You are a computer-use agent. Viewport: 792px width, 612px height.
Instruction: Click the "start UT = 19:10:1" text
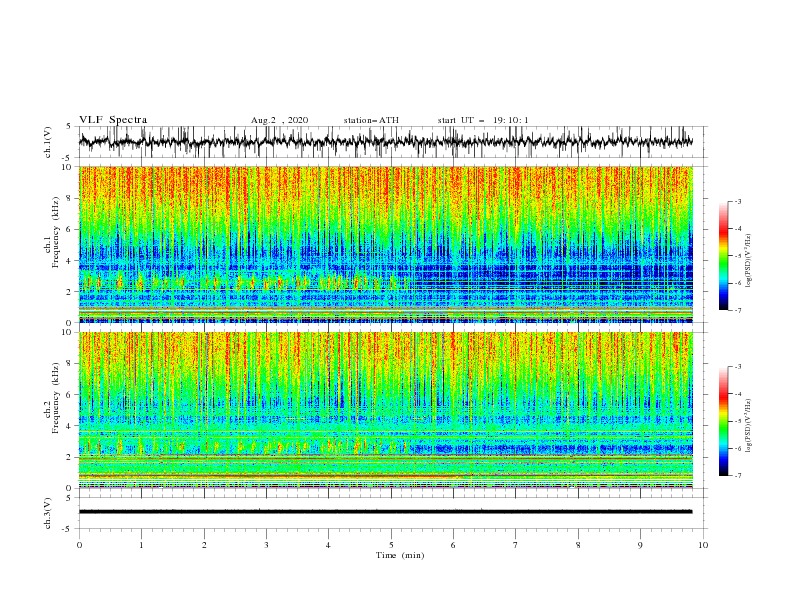tap(483, 120)
